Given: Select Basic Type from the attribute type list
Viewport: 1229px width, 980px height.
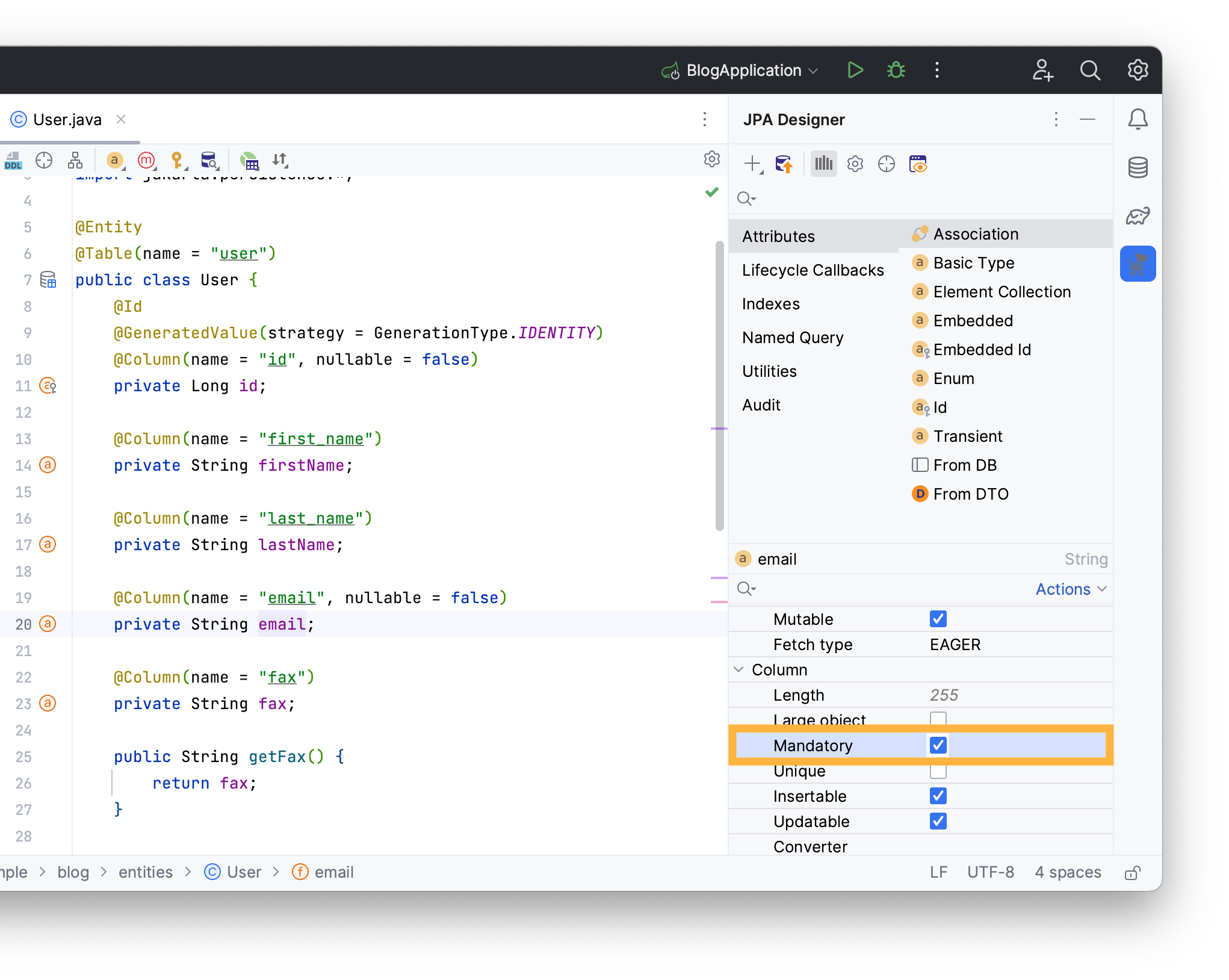Looking at the screenshot, I should point(973,263).
